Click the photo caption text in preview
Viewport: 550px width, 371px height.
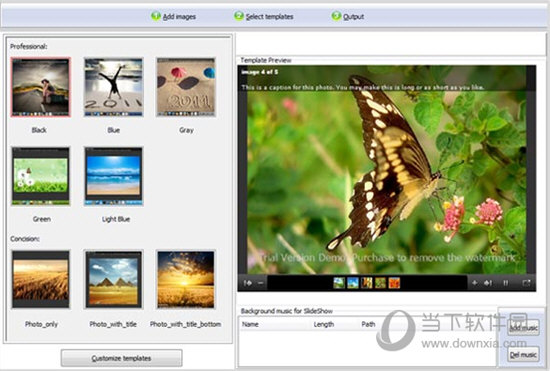(363, 87)
